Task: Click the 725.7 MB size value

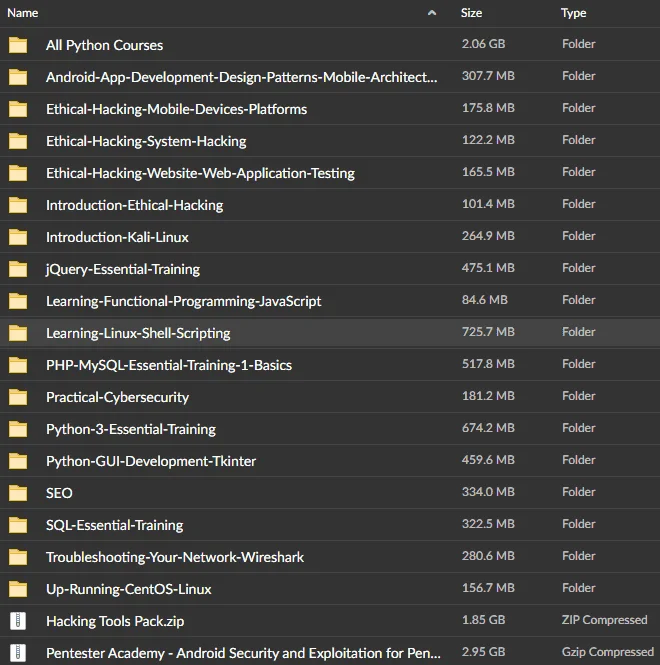Action: (x=488, y=332)
